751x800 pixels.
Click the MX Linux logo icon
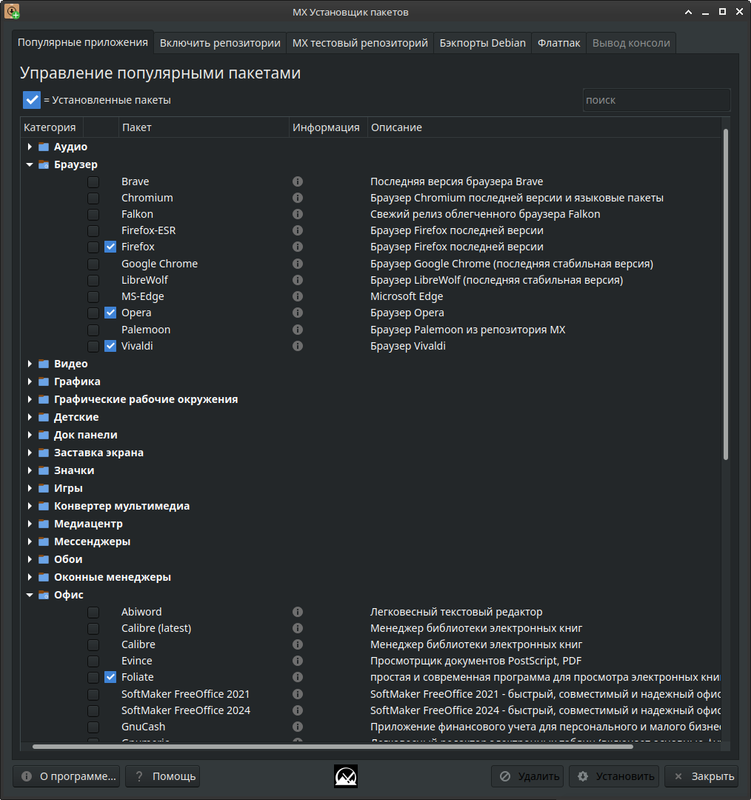pos(346,776)
